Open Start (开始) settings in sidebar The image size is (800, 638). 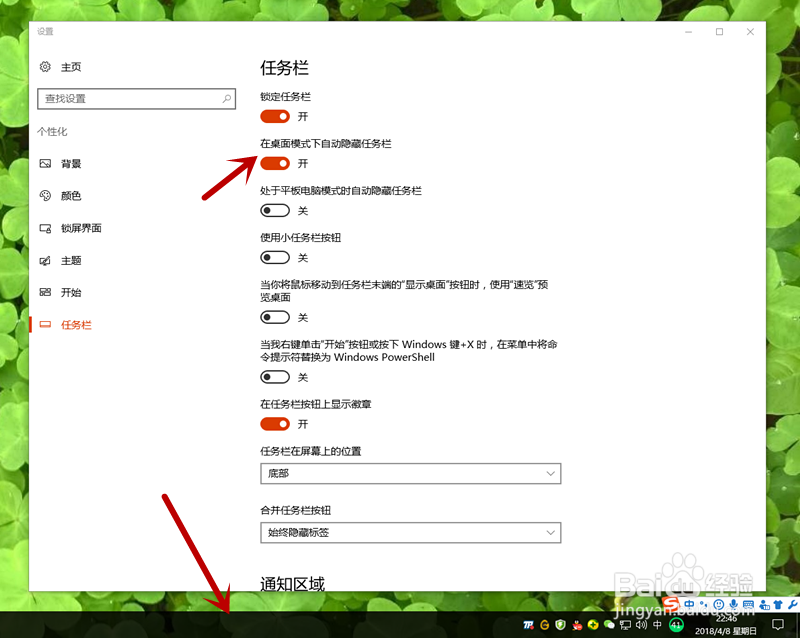point(71,292)
